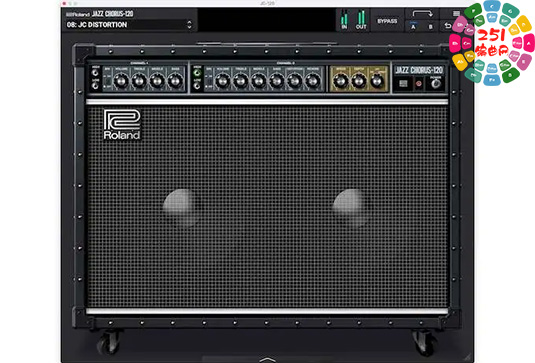
Task: Click the Roland JAZZ CHORUS-120 header logo
Action: click(99, 14)
